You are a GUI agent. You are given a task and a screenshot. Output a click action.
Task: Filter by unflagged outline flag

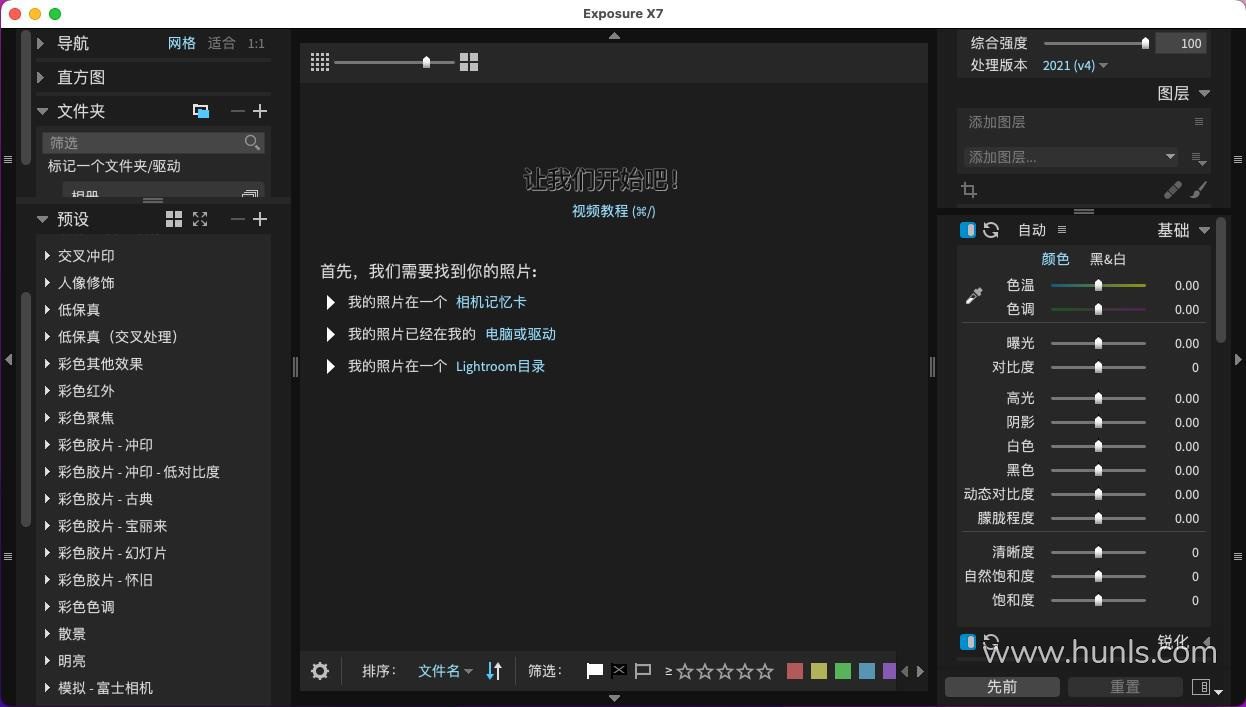pyautogui.click(x=643, y=671)
